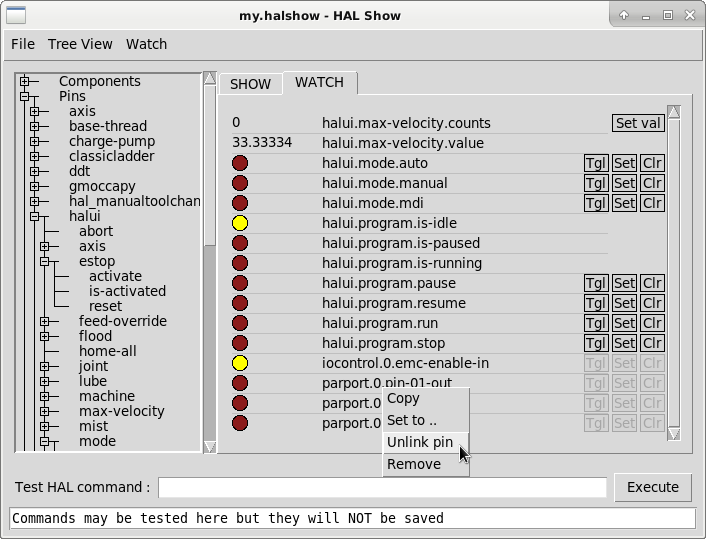Expand the Components tree node

point(24,81)
